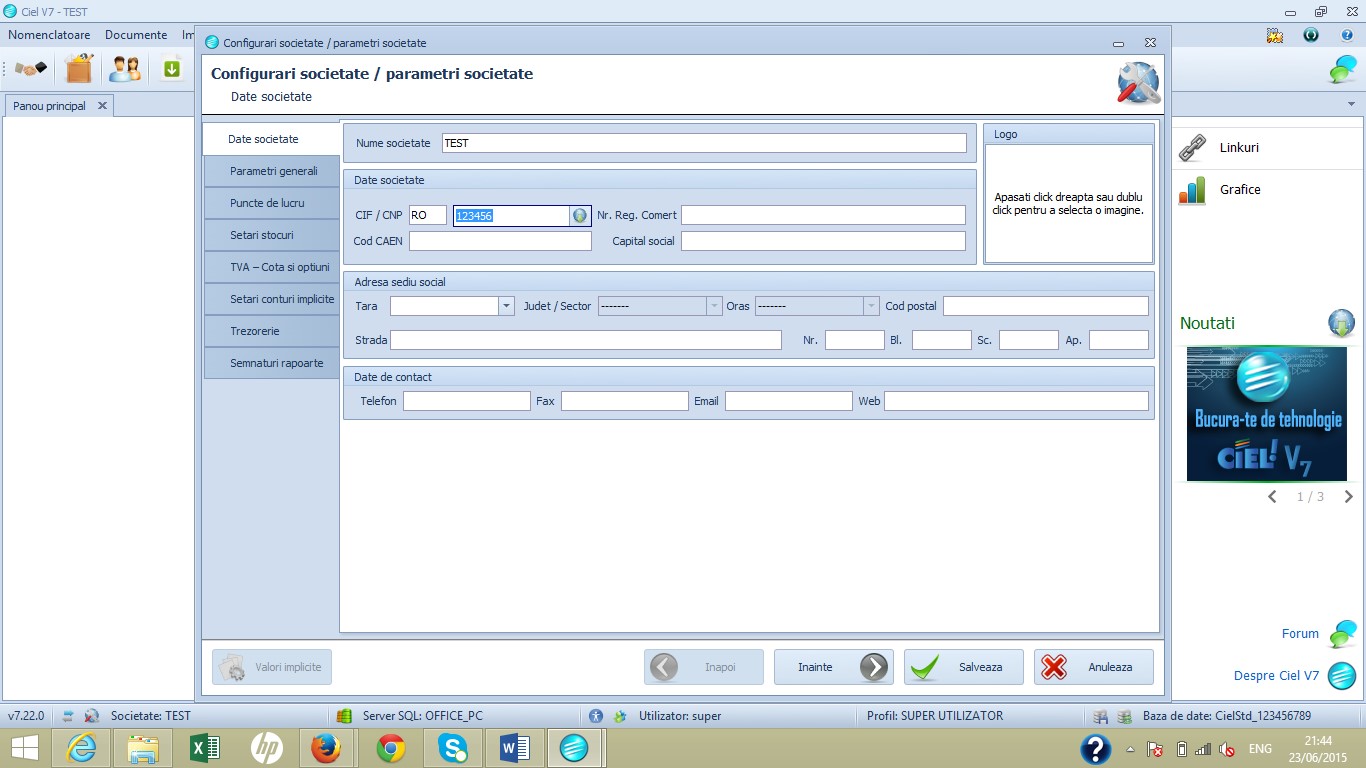Click the two-people users toolbar icon
This screenshot has width=1366, height=768.
[125, 69]
